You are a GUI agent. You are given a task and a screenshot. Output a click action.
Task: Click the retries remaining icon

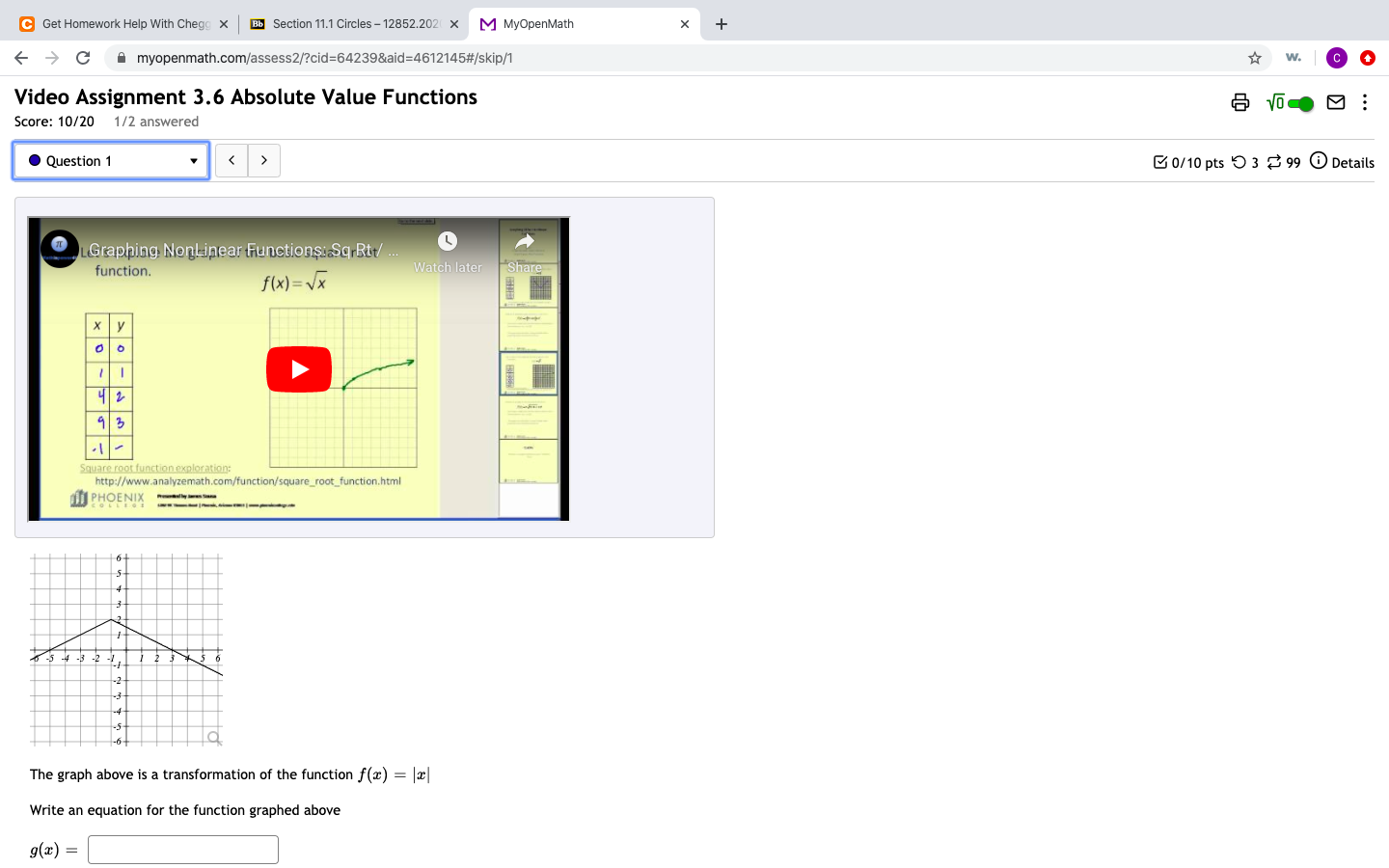tap(1239, 162)
